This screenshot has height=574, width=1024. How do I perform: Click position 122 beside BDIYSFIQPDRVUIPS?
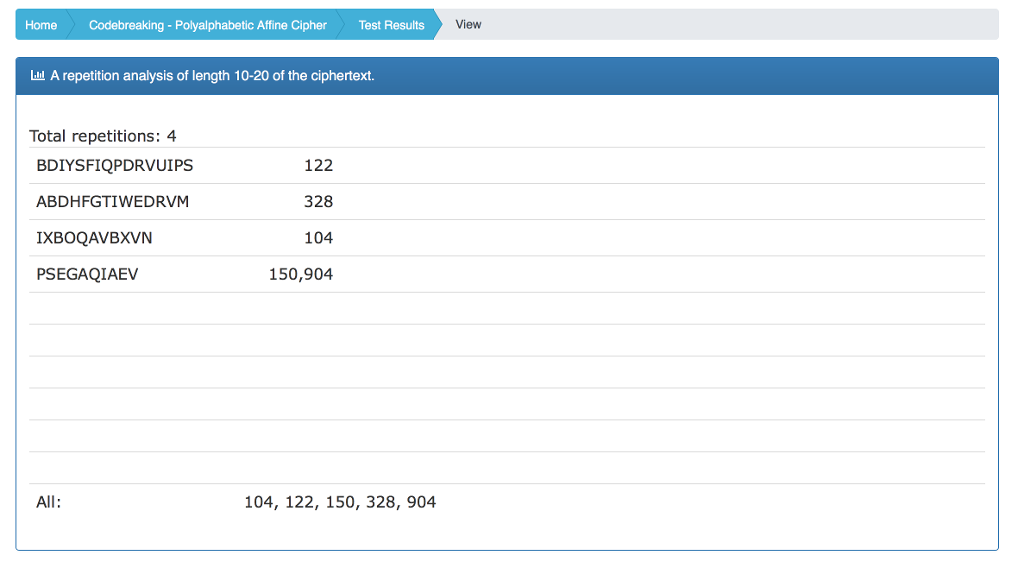318,166
